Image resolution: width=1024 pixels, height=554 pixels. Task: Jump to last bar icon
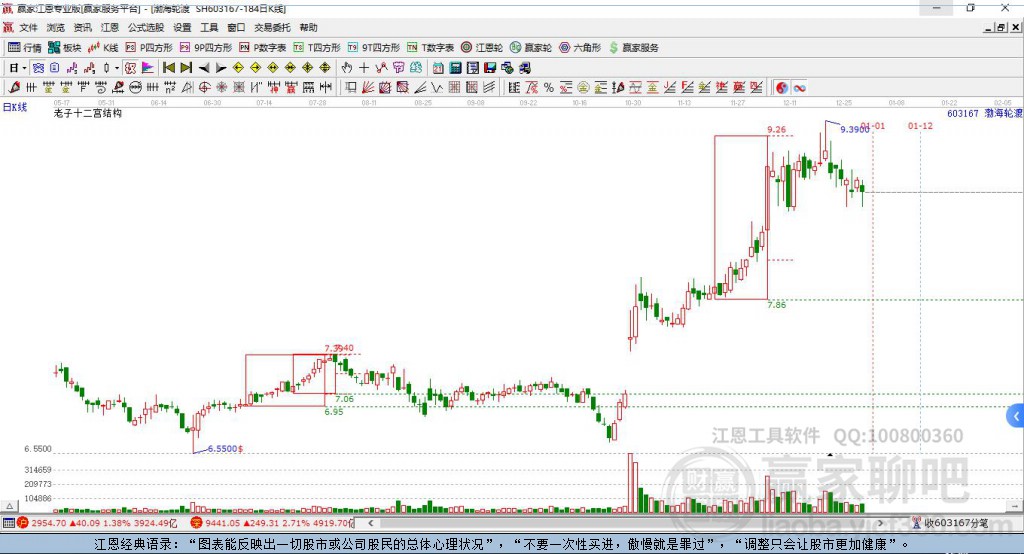(186, 68)
